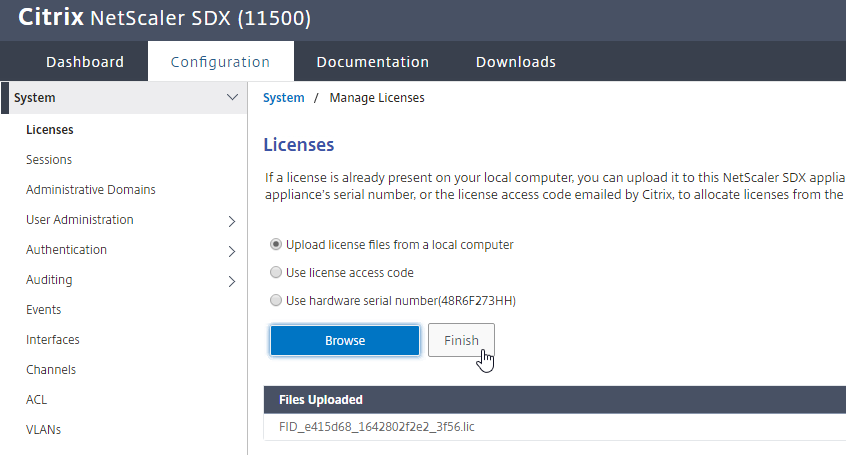Switch to the Configuration tab
Viewport: 846px width, 455px height.
(x=220, y=62)
